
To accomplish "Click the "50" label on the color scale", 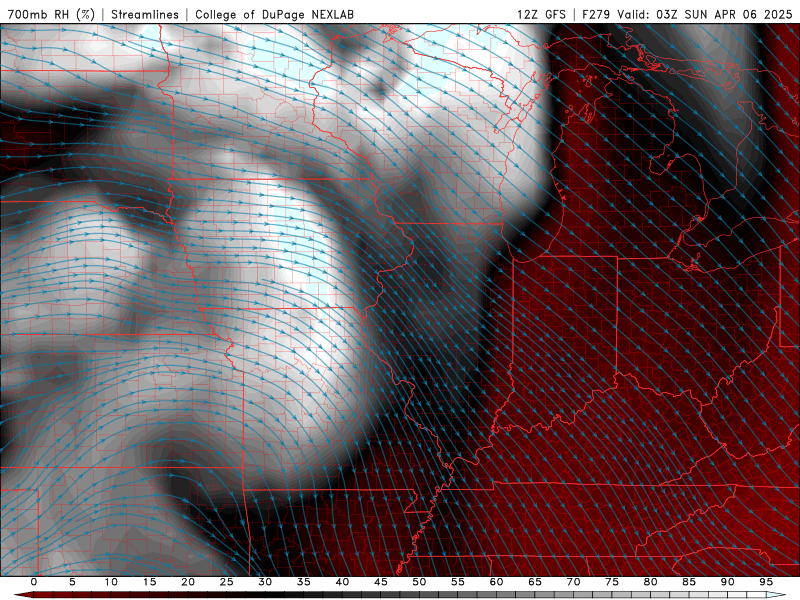I will coord(419,582).
